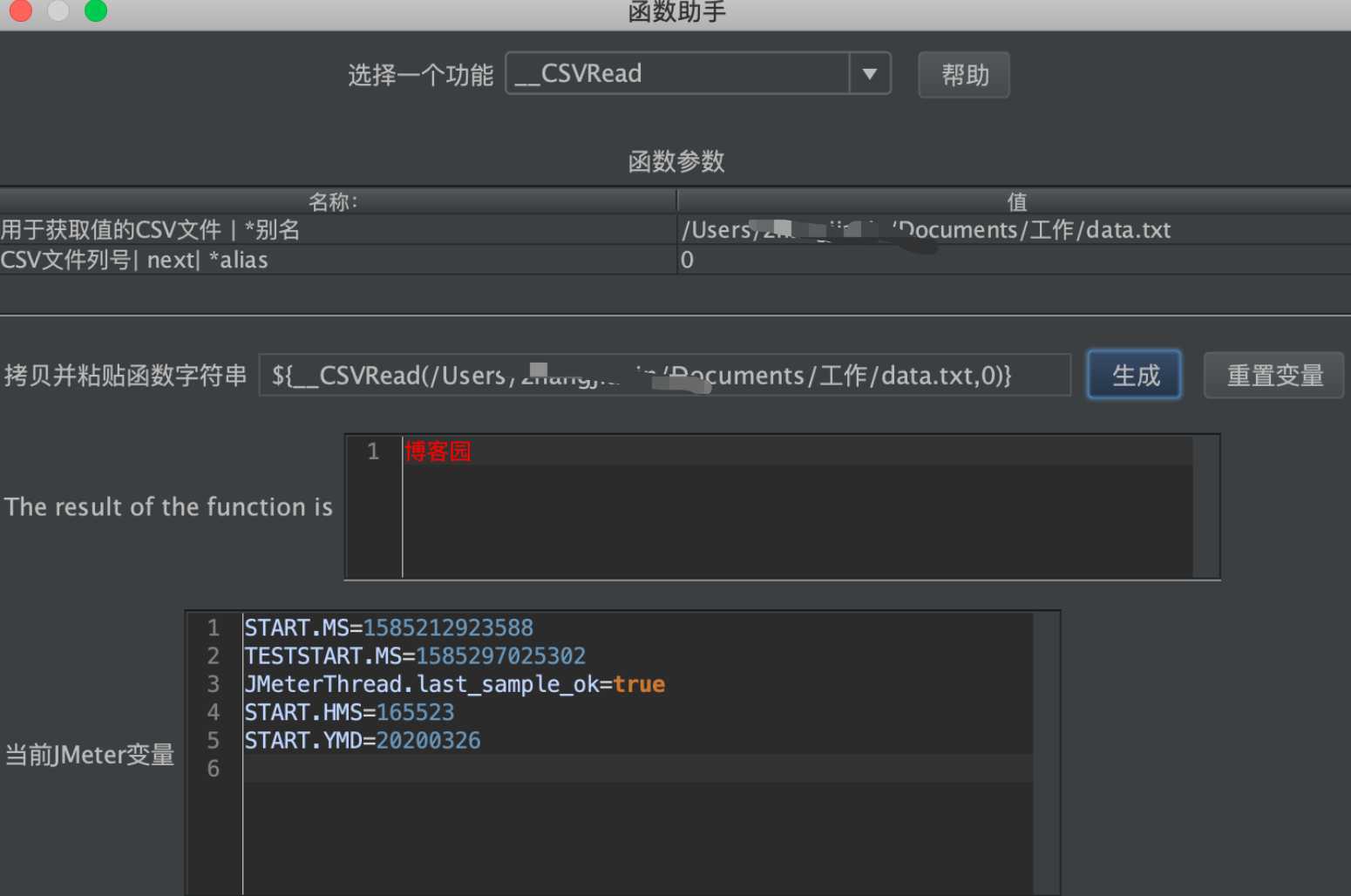Edit the CSV file path value cell

pyautogui.click(x=1014, y=230)
